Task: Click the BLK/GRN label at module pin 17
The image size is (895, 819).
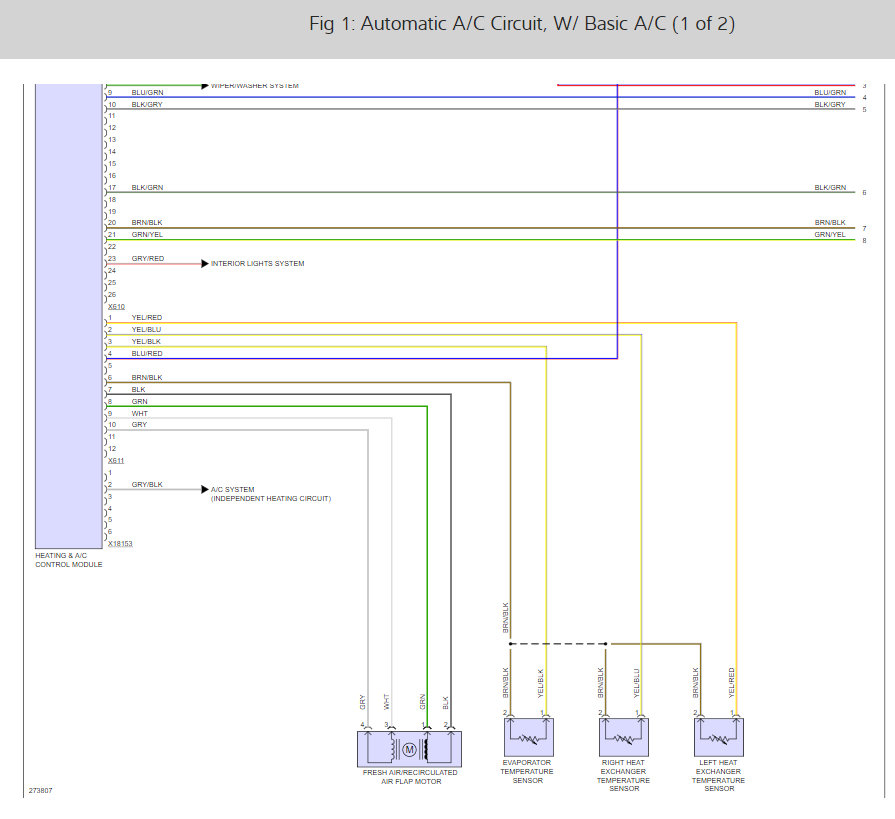Action: coord(147,187)
